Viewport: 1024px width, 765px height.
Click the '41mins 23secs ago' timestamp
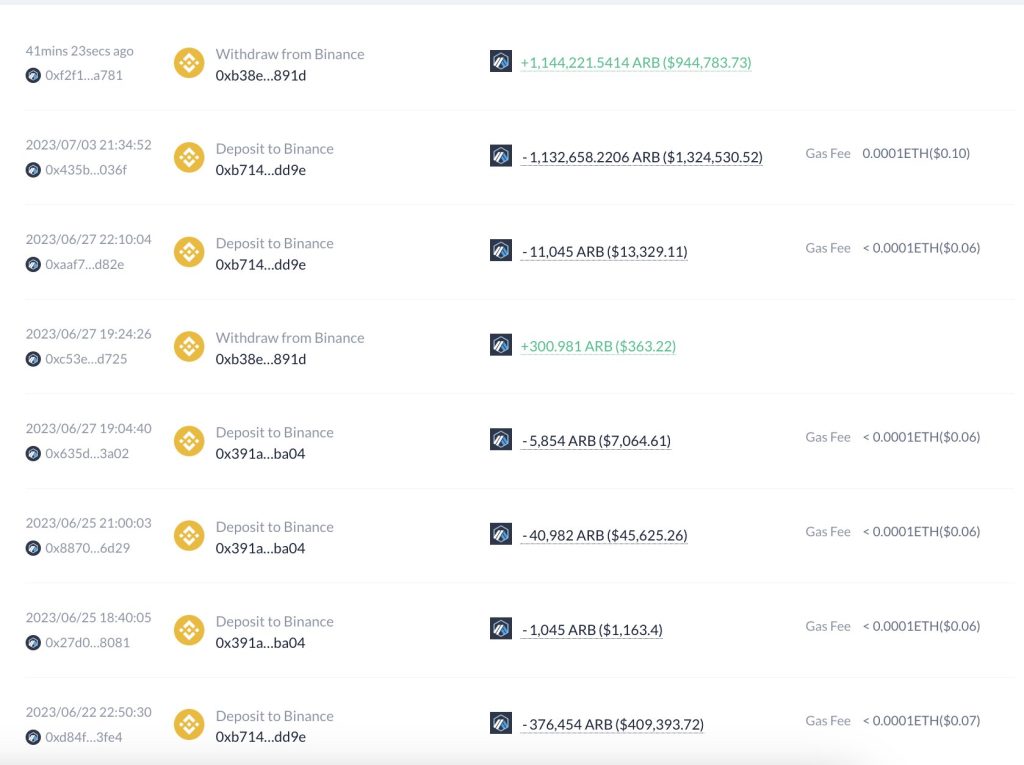(80, 51)
